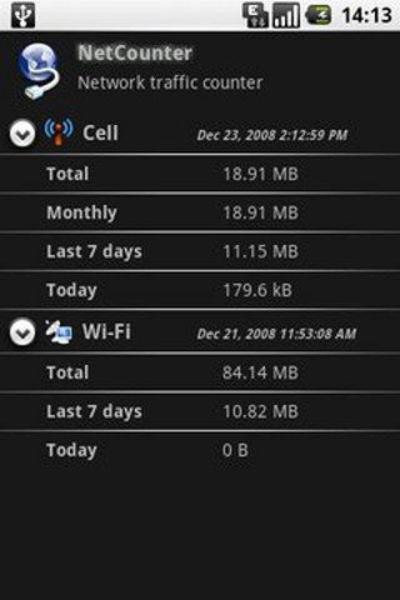Select Cell Last 7 days 11.15 MB
This screenshot has width=400, height=600.
click(x=200, y=251)
